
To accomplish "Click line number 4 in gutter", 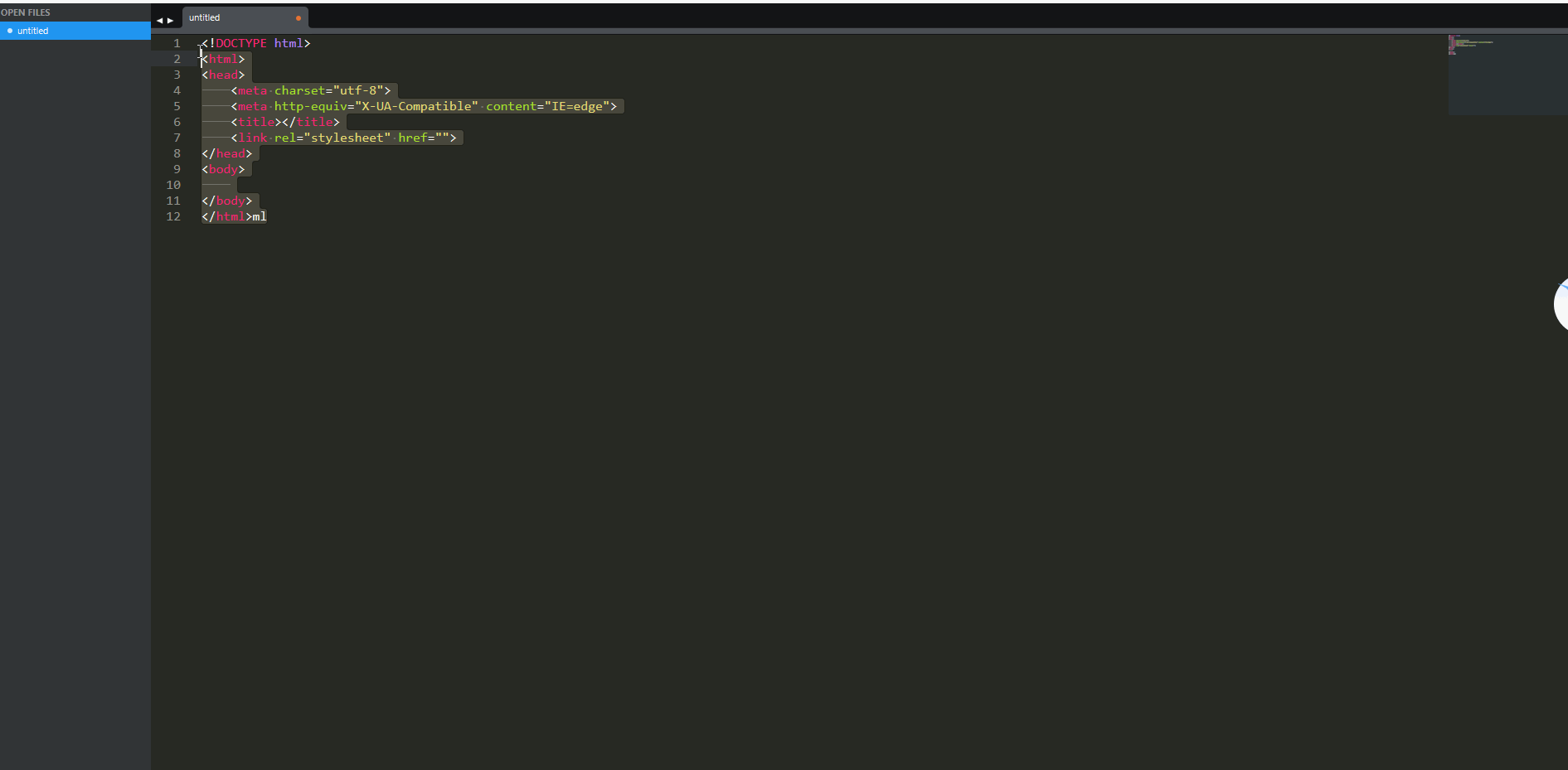I will [177, 90].
